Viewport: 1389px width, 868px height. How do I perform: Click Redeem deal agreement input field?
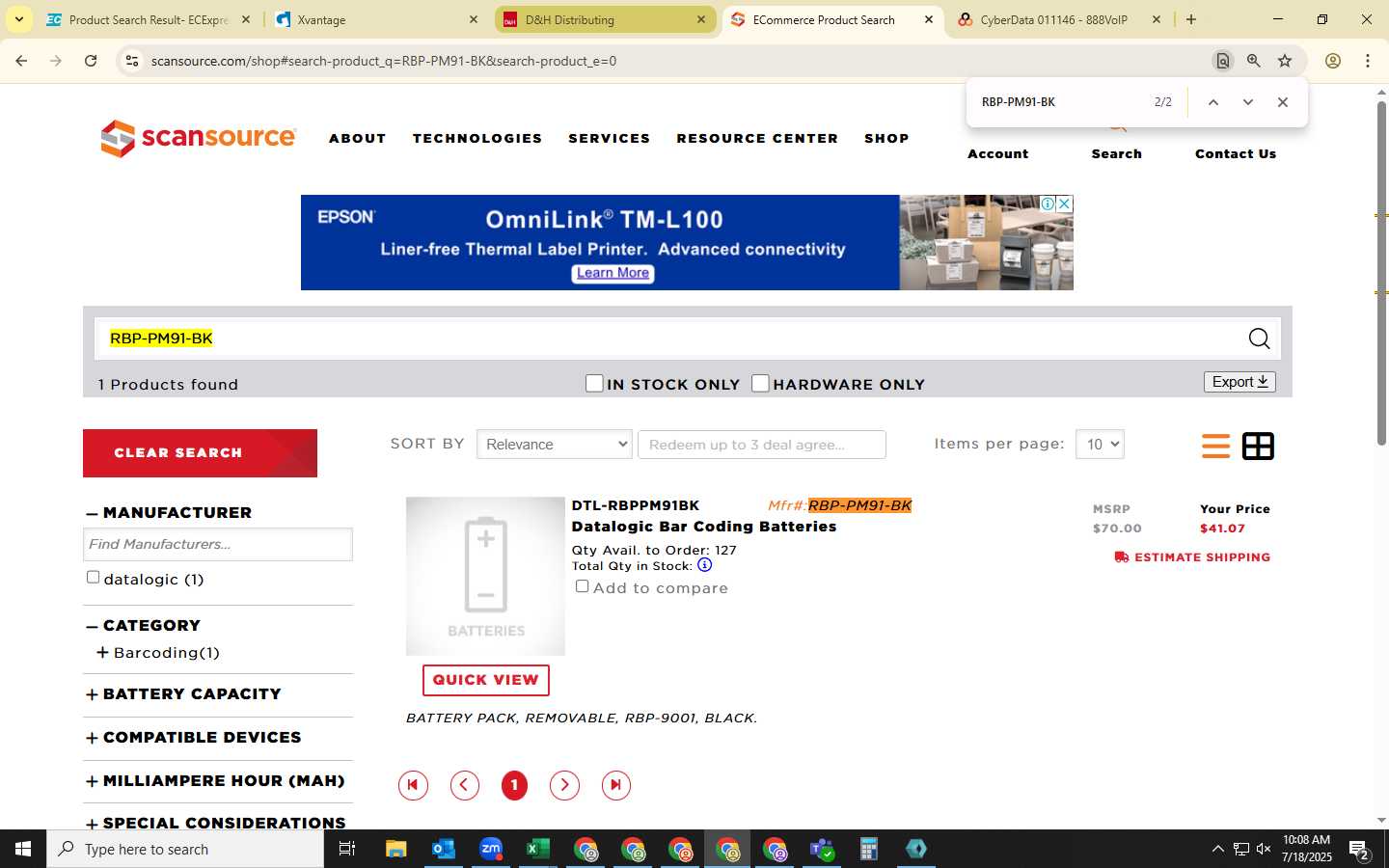pos(762,445)
